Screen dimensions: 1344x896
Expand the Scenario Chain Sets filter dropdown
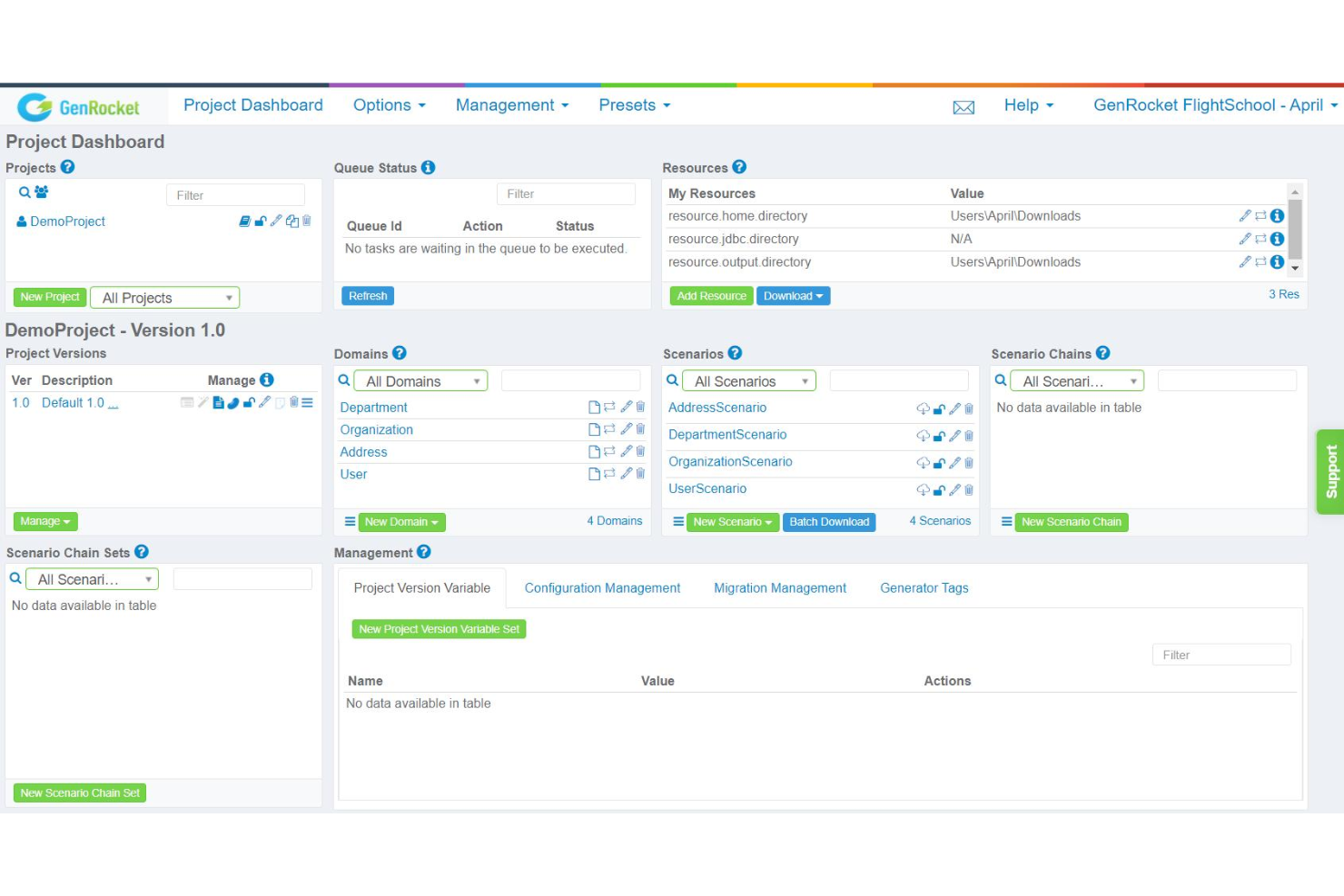(x=93, y=579)
